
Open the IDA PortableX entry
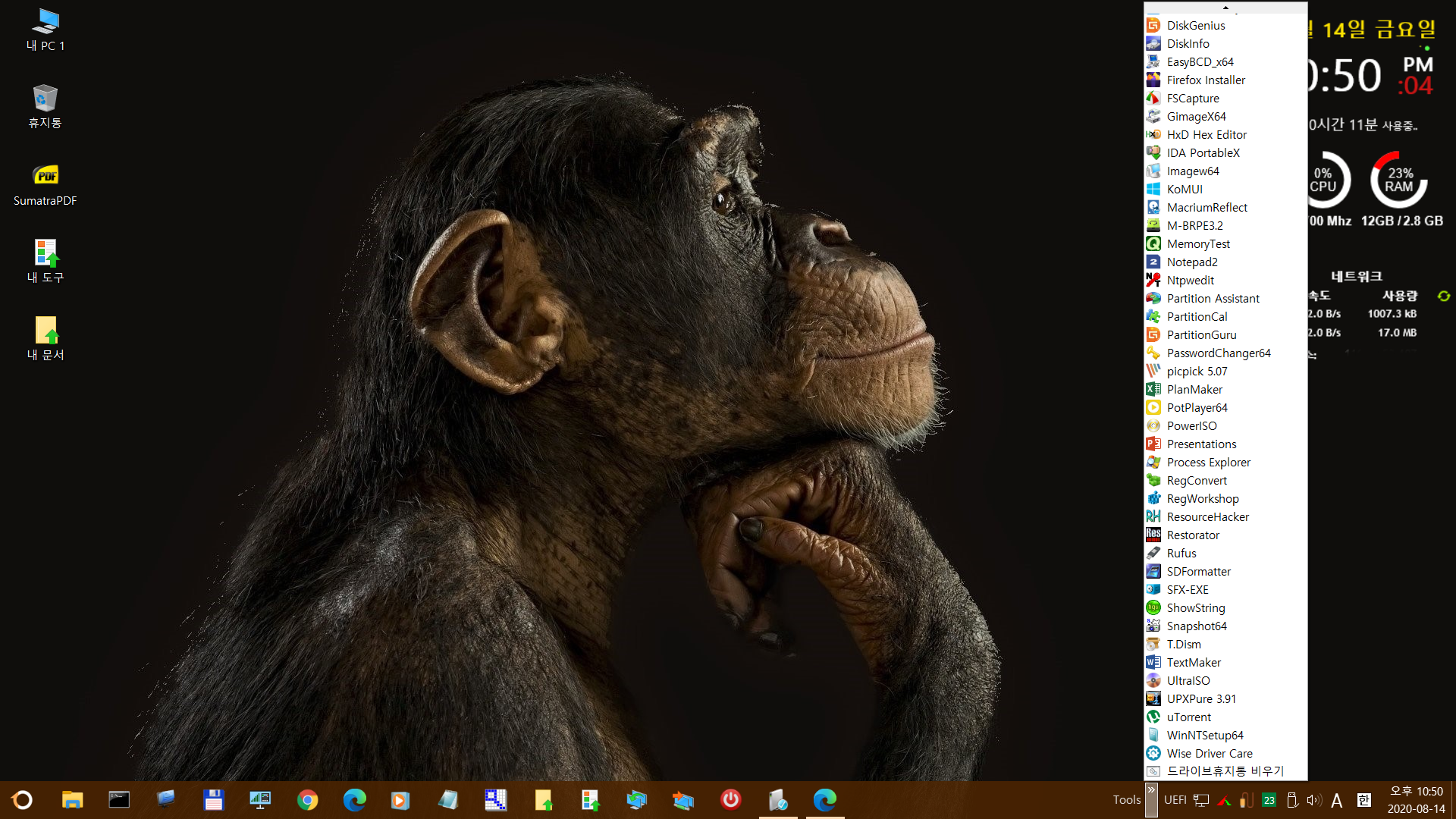pos(1225,152)
